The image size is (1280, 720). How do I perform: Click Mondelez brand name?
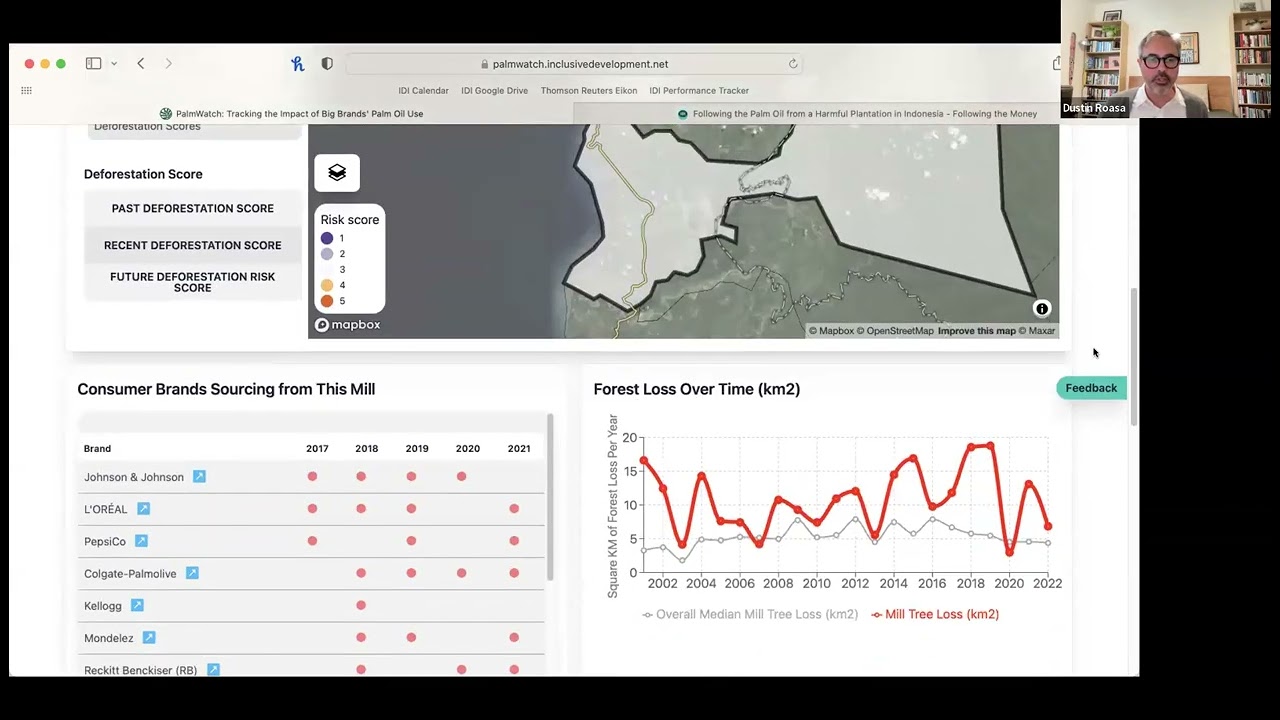[x=109, y=638]
